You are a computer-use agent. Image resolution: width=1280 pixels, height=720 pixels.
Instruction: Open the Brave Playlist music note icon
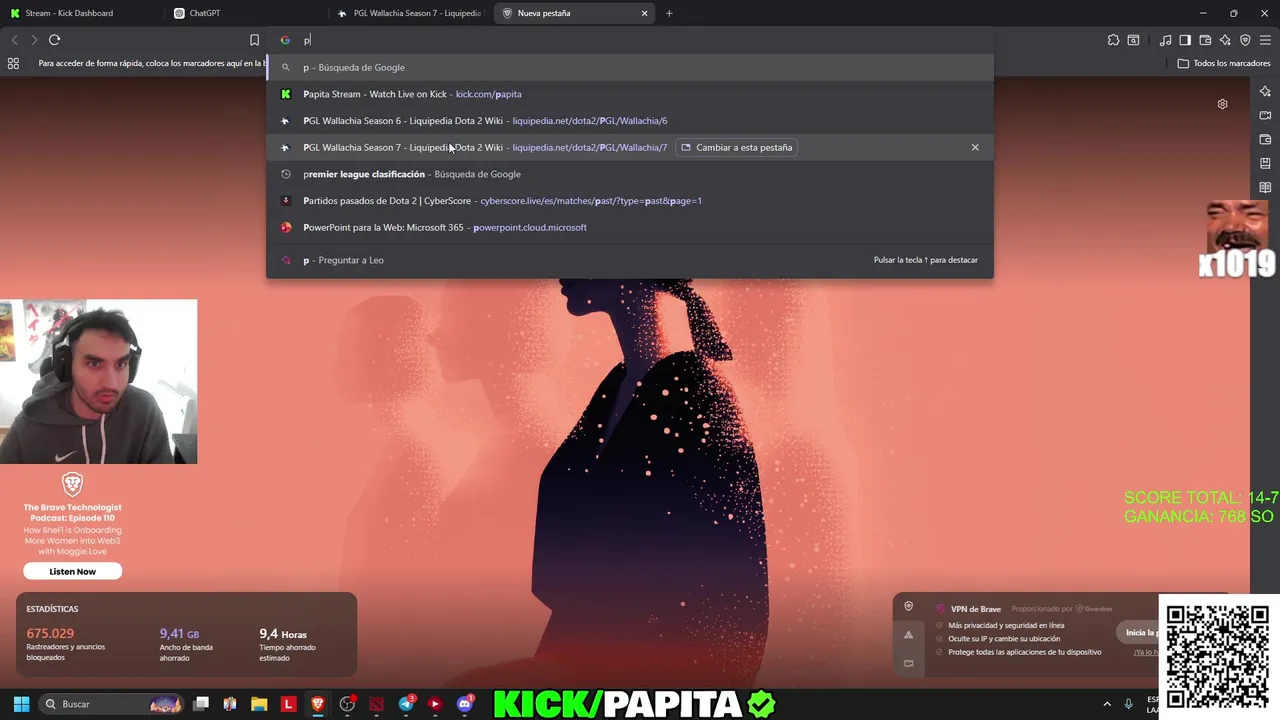tap(1165, 40)
